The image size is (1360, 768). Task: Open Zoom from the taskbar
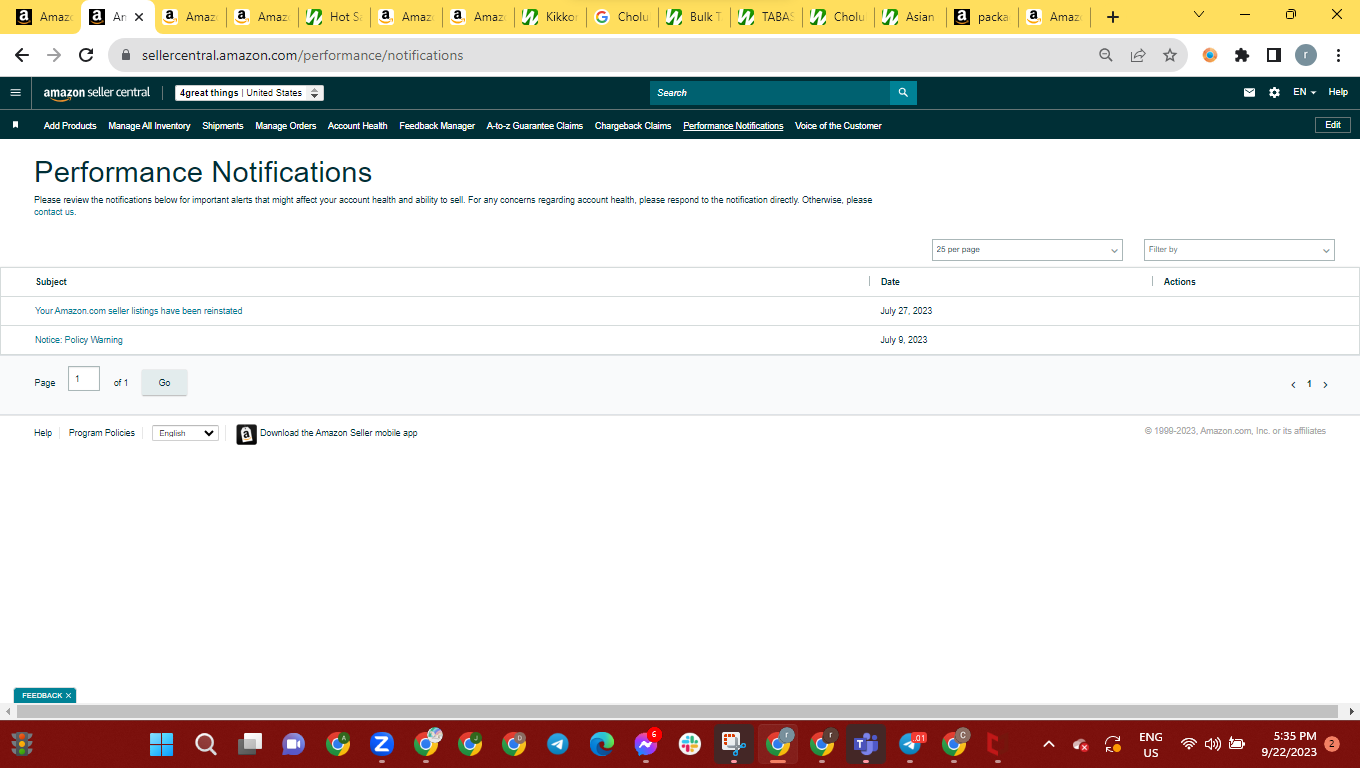coord(381,744)
